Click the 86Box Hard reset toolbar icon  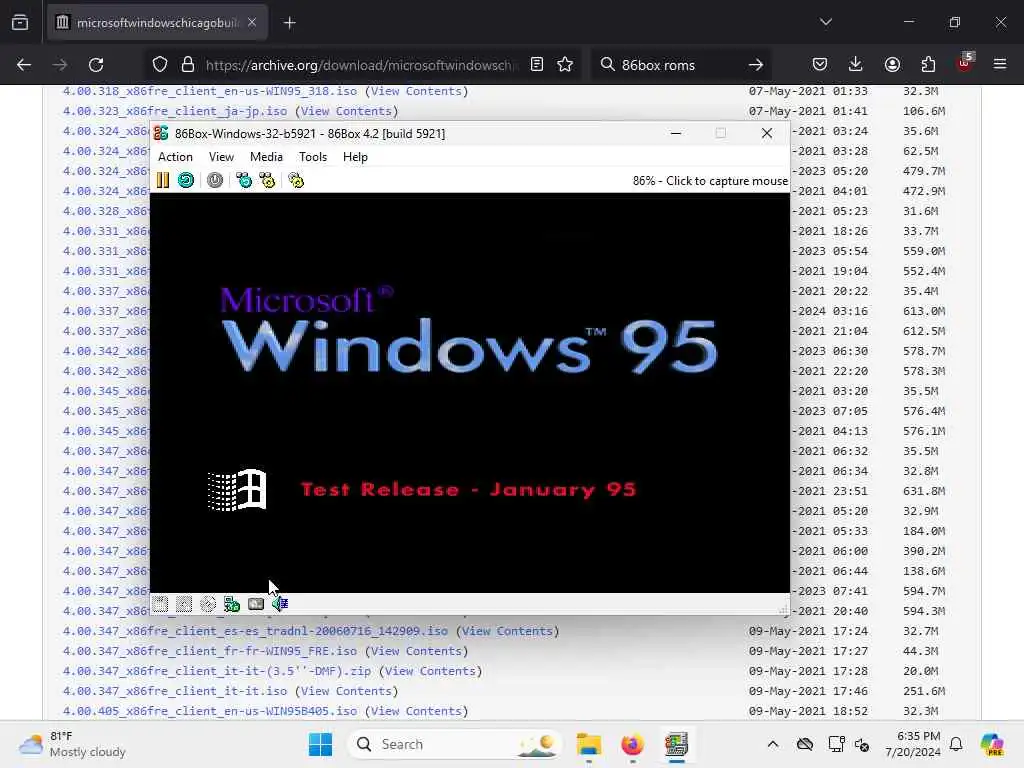[186, 180]
